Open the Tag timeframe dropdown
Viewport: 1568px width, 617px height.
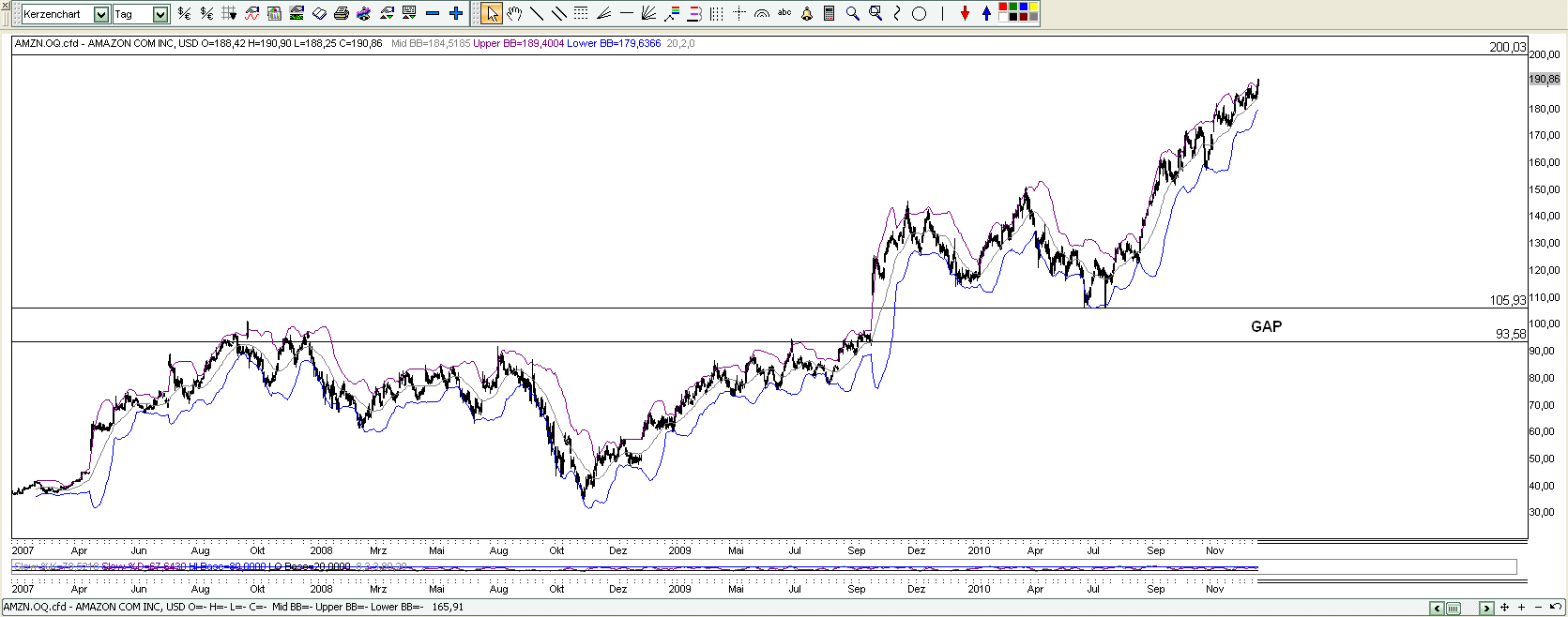tap(160, 14)
